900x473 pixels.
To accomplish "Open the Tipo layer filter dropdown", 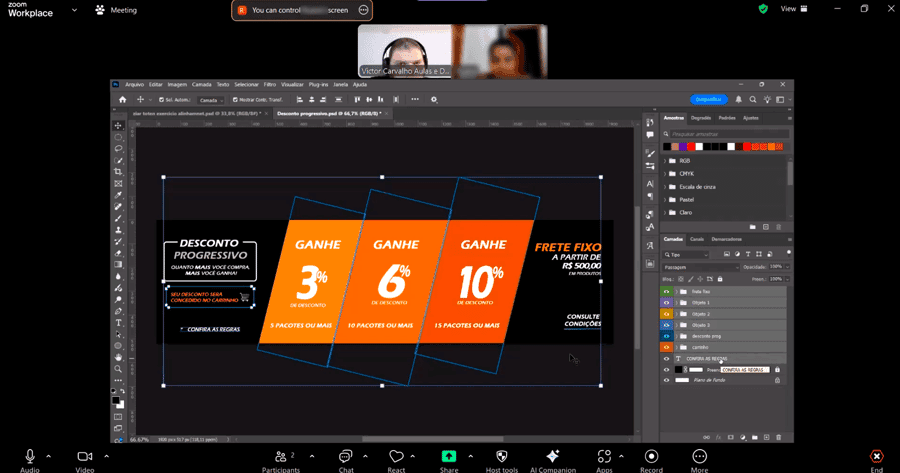I will 686,254.
